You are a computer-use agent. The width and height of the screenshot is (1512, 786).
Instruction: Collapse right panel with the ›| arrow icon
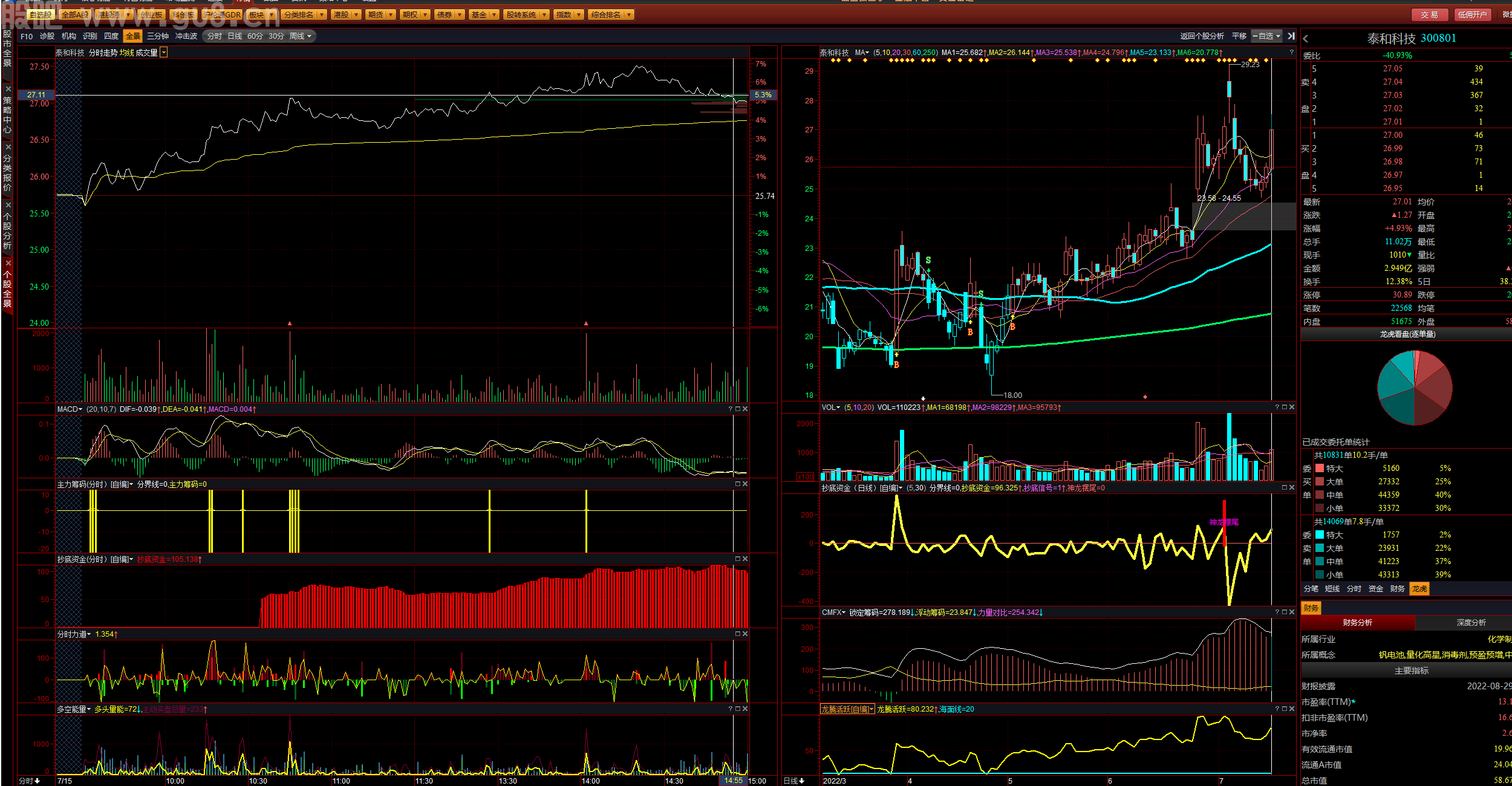(1291, 36)
